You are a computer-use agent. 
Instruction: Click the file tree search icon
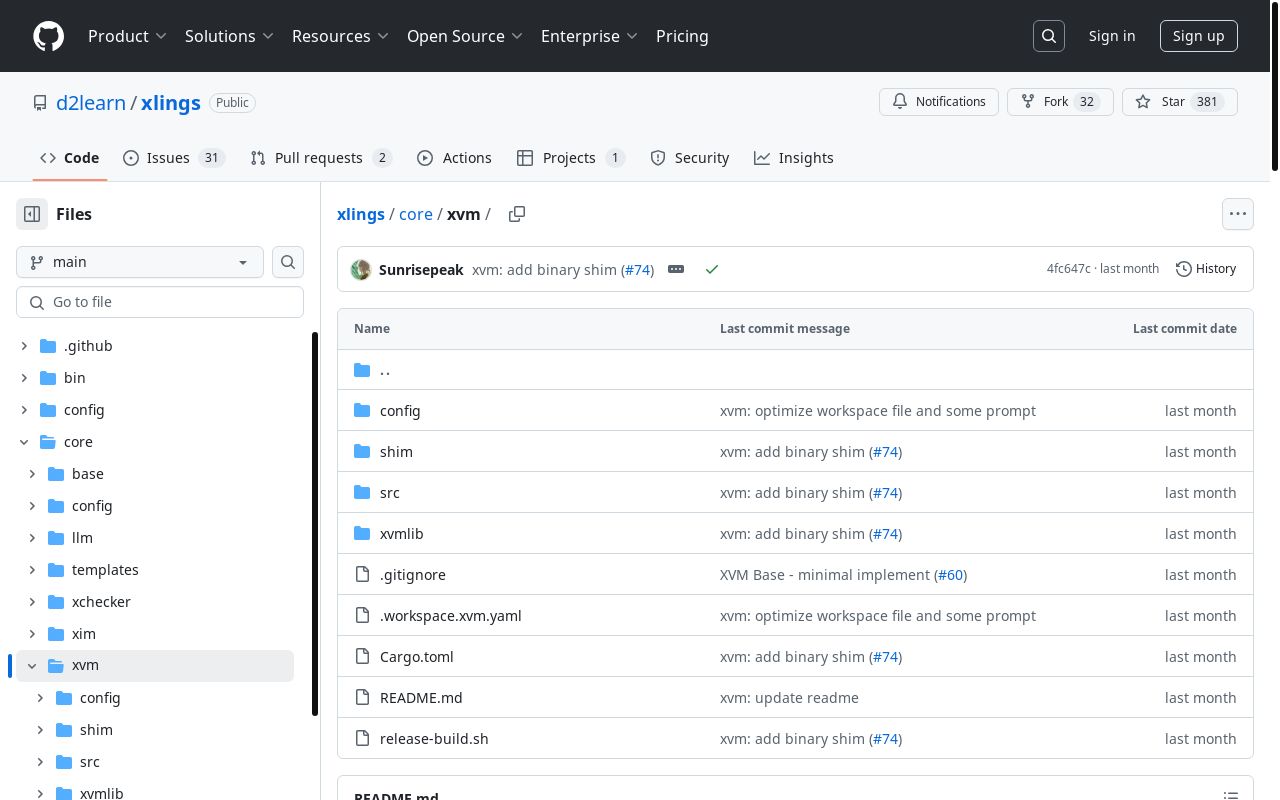pyautogui.click(x=288, y=262)
